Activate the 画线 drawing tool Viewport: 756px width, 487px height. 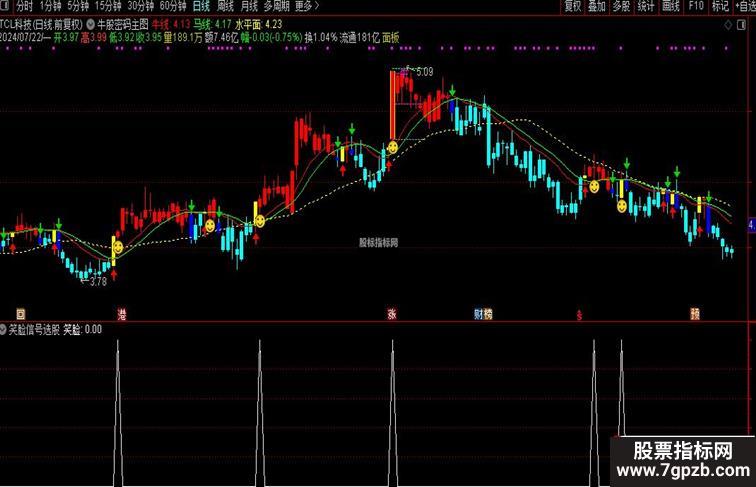[671, 6]
